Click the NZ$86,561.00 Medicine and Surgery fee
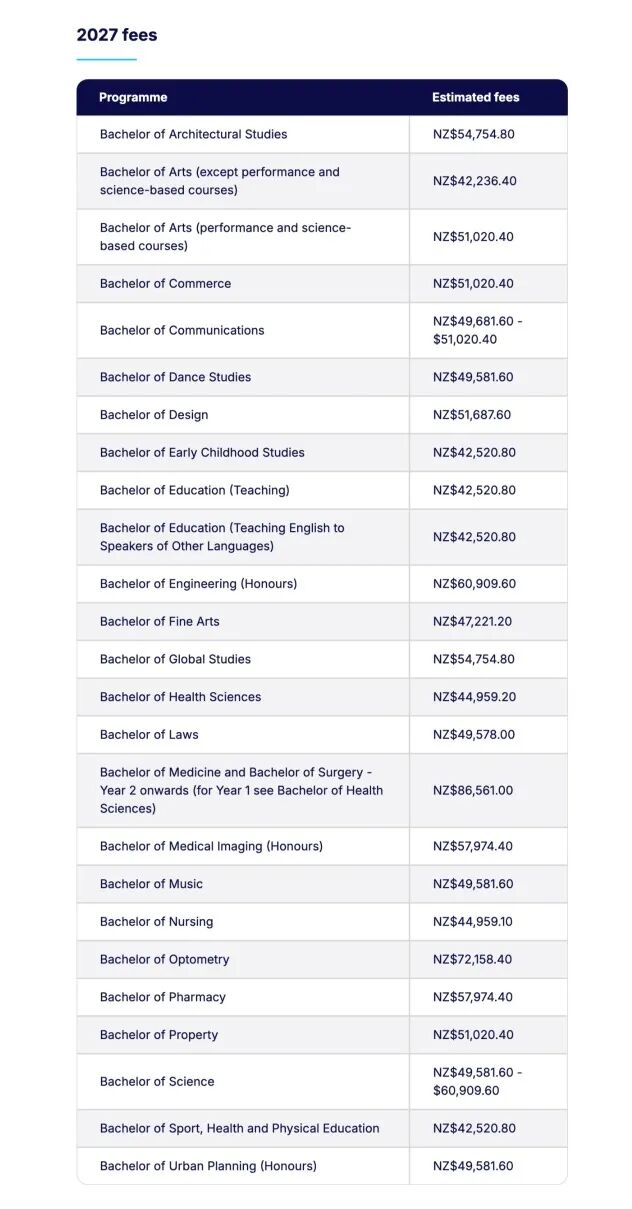 (x=473, y=791)
